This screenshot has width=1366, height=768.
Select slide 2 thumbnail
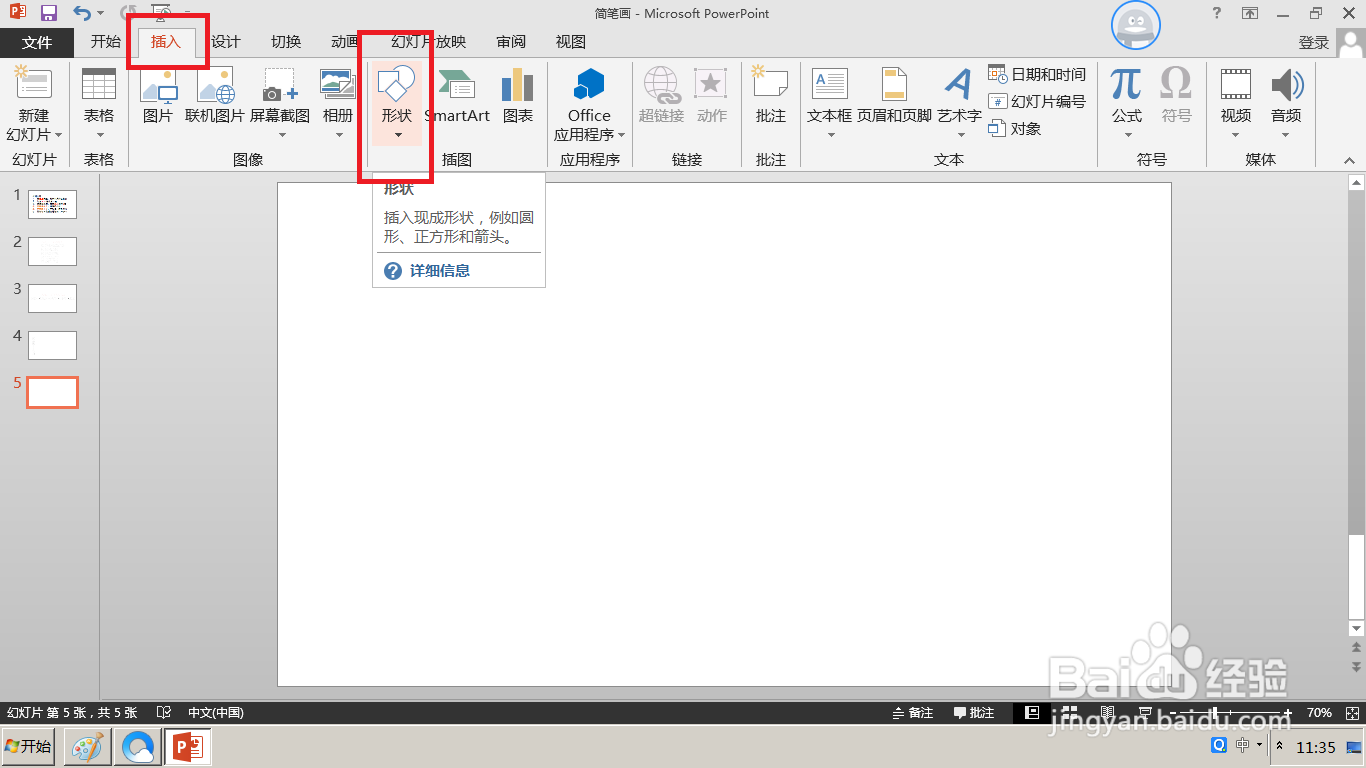click(52, 251)
